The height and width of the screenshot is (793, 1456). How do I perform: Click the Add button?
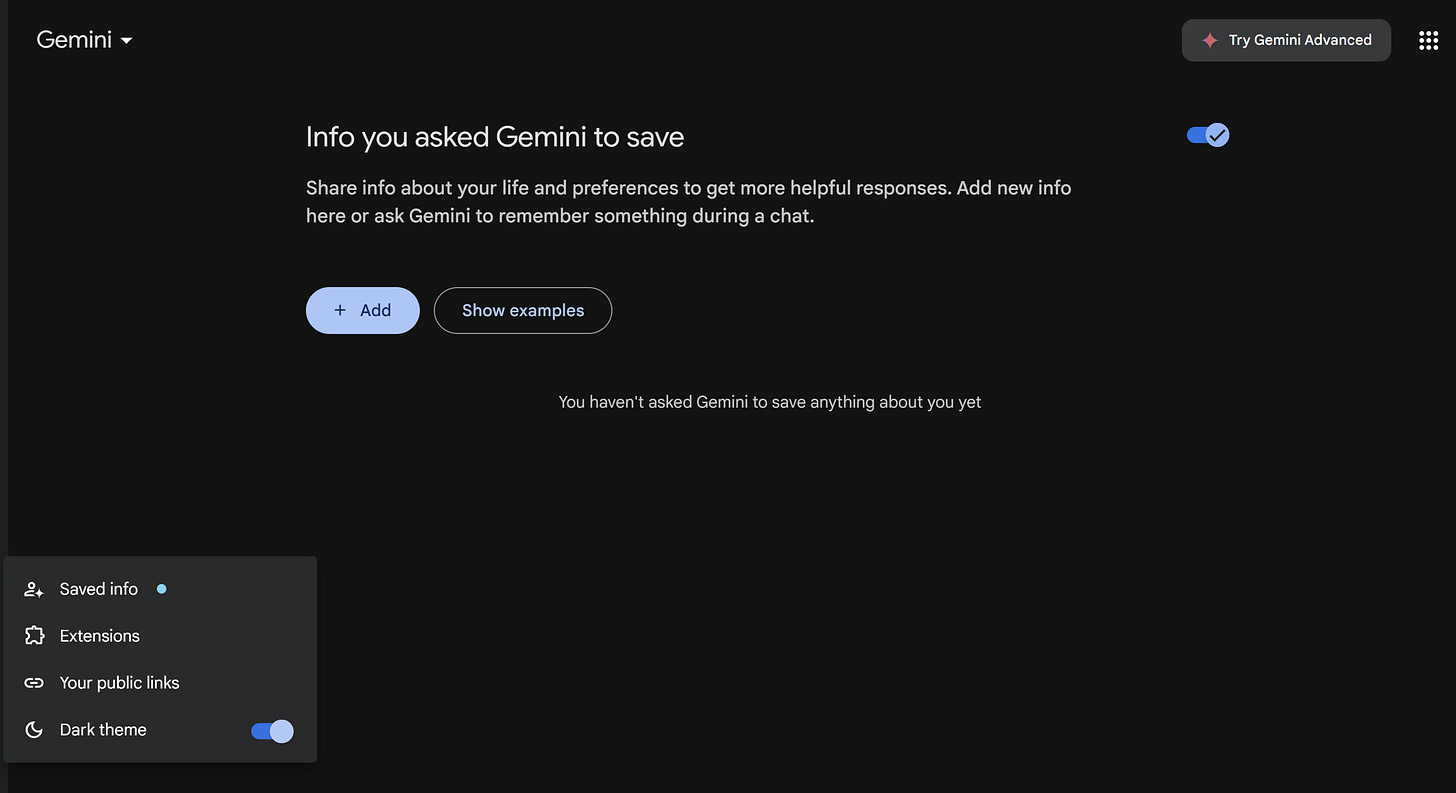(x=362, y=310)
